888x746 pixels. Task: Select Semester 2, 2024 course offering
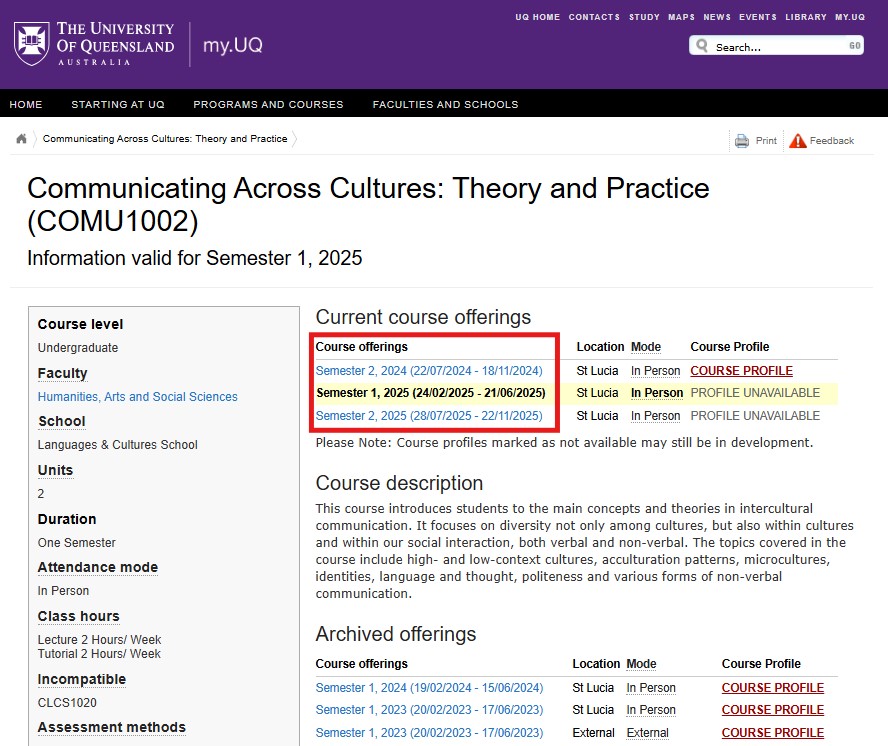point(429,370)
